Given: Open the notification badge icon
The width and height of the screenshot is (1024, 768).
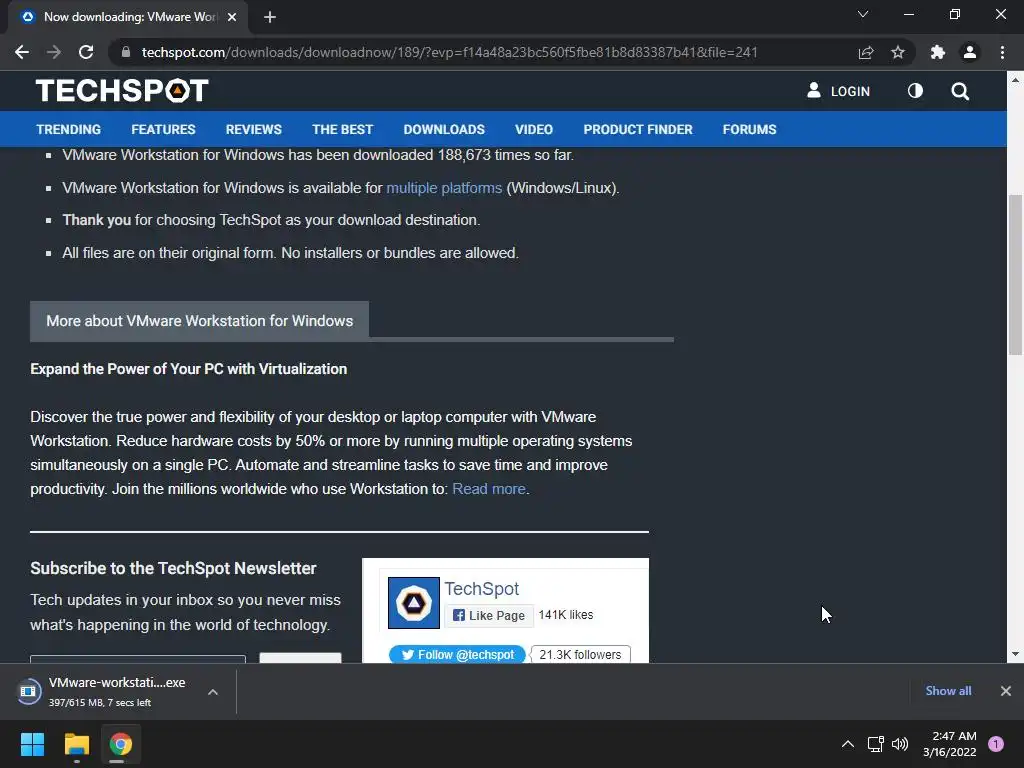Looking at the screenshot, I should coord(996,744).
